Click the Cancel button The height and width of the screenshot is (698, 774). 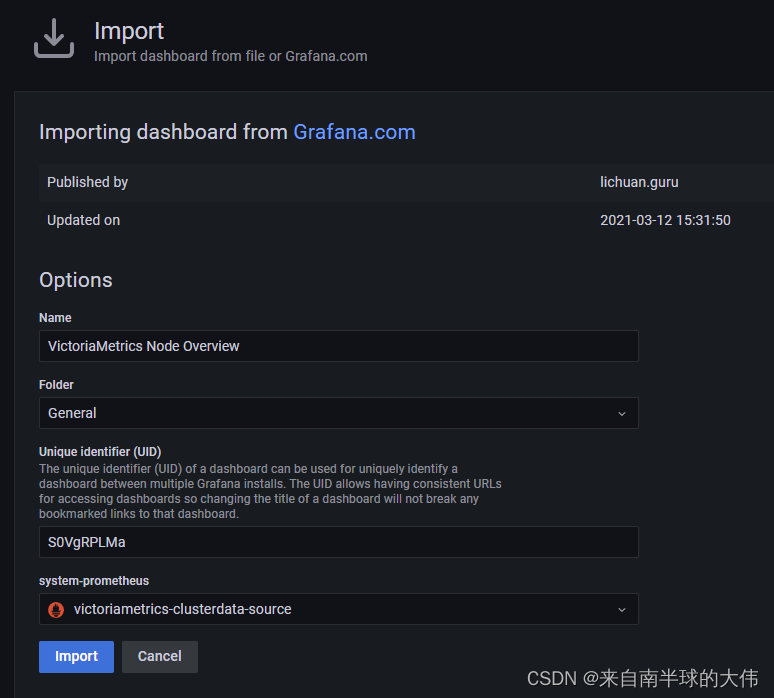pos(160,657)
